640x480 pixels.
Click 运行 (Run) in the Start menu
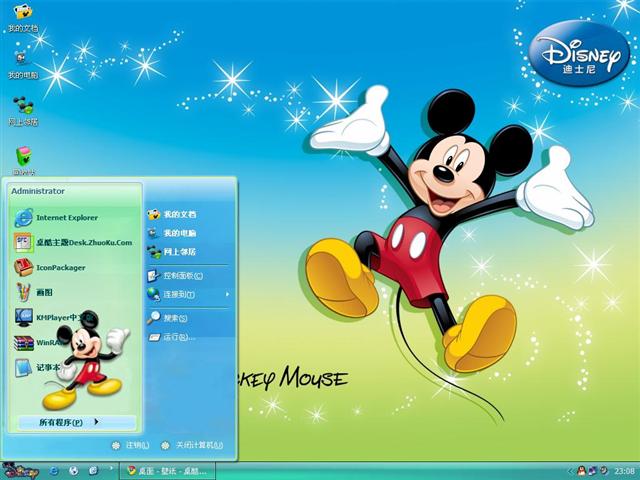pyautogui.click(x=176, y=337)
